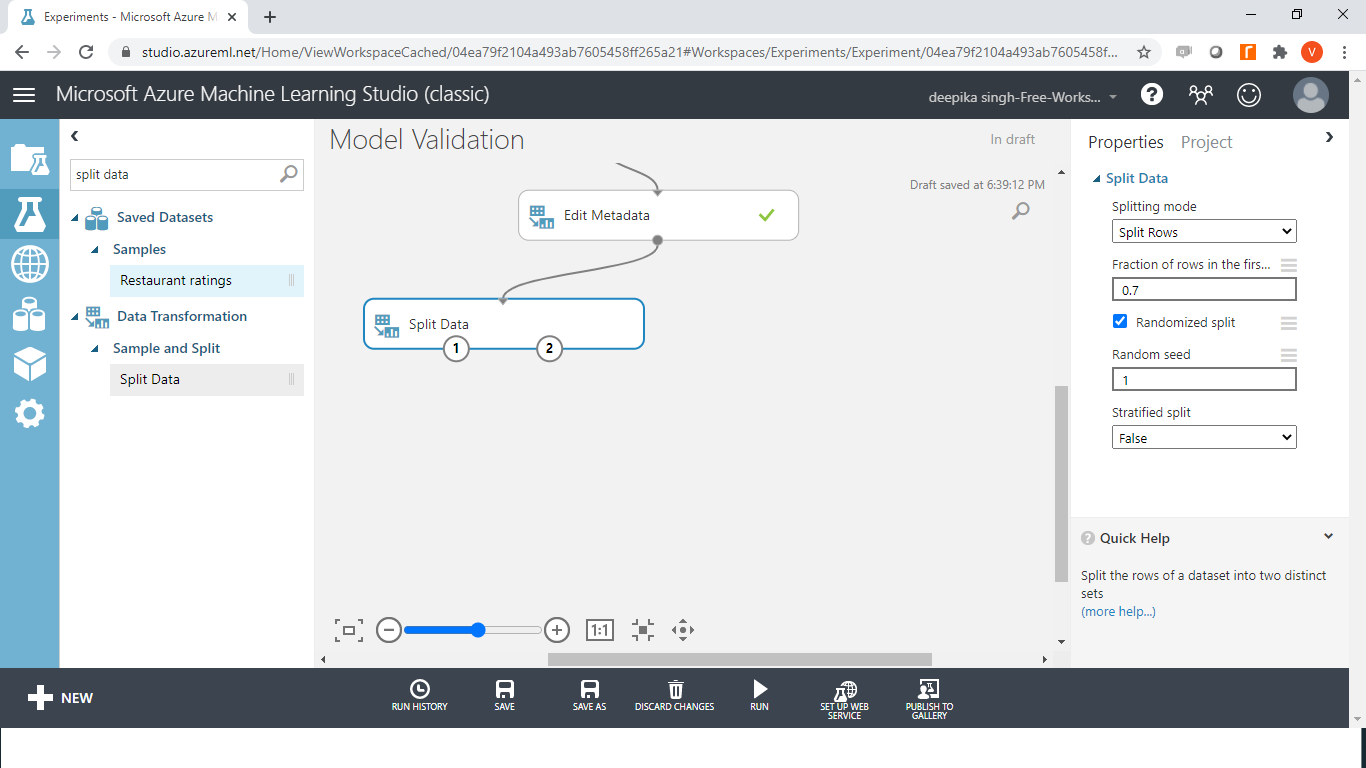The height and width of the screenshot is (768, 1366).
Task: Click the Random seed input field
Action: pyautogui.click(x=1204, y=380)
